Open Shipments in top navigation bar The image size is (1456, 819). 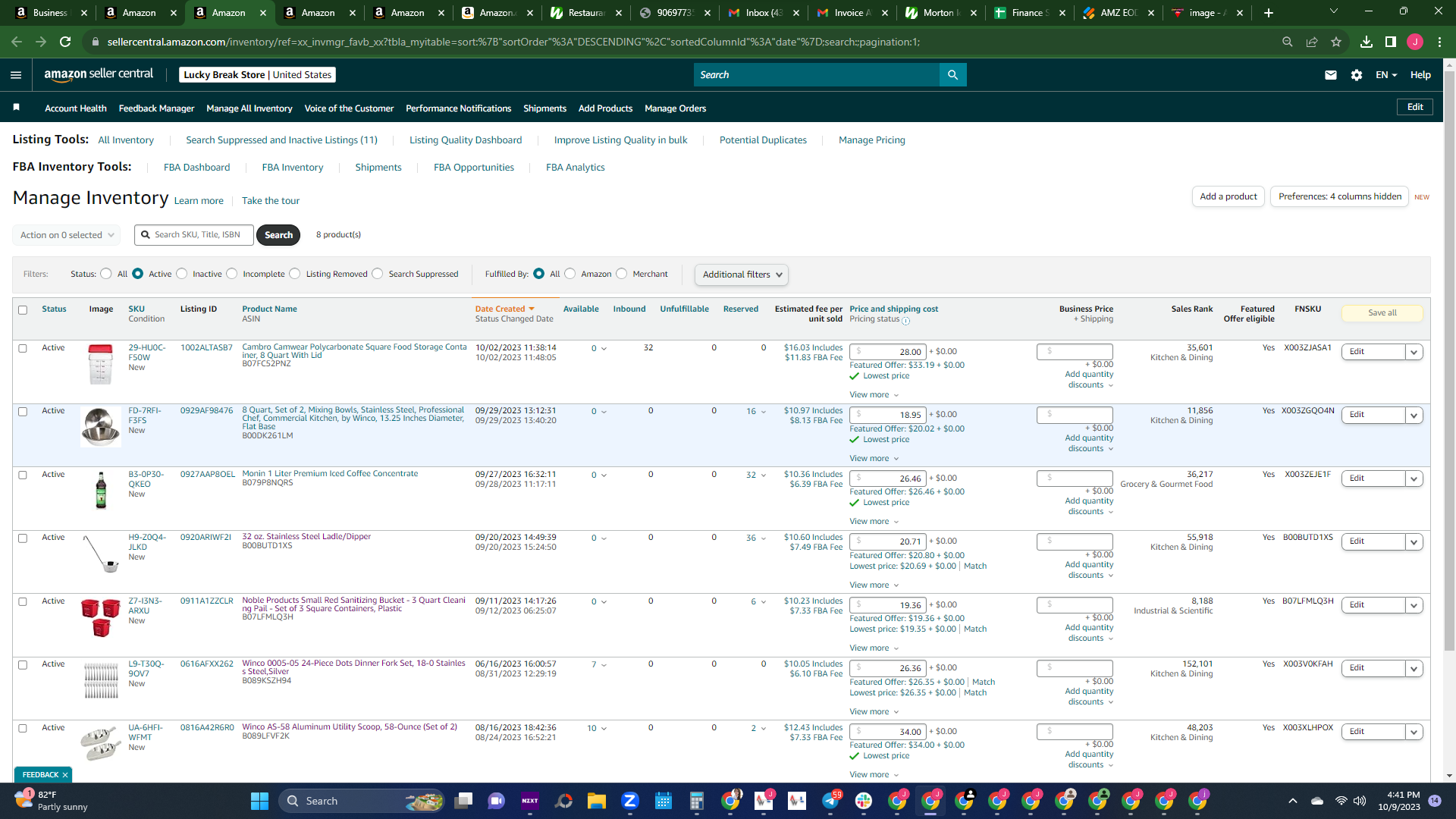544,108
